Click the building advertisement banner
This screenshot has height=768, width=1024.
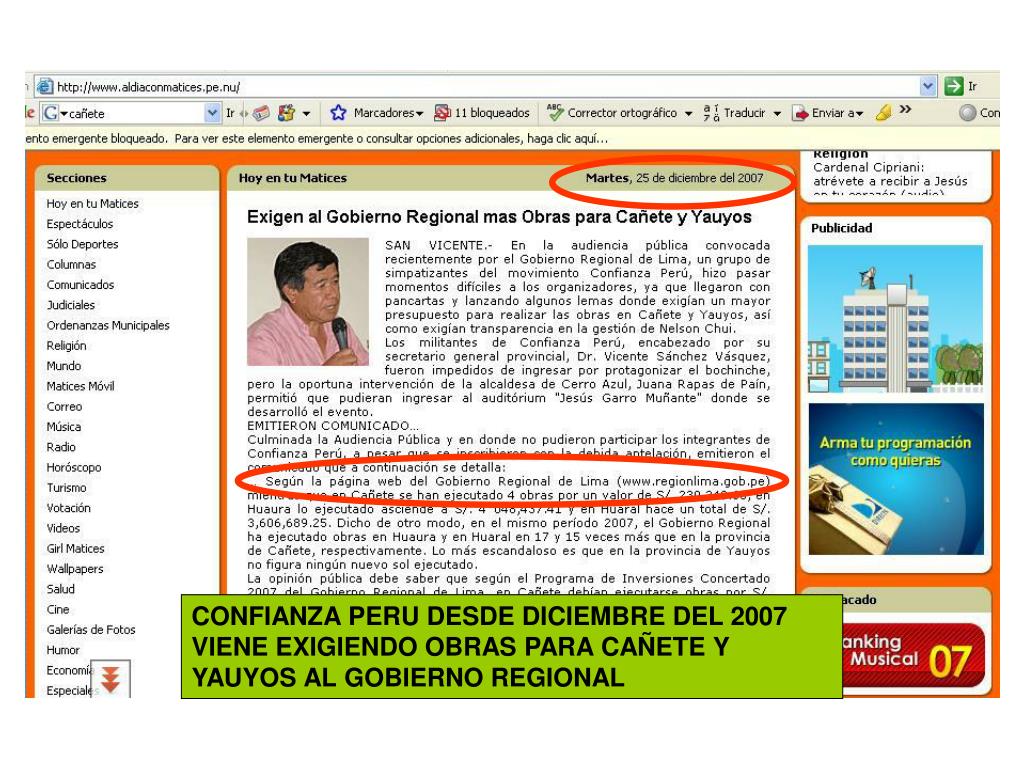[x=895, y=319]
